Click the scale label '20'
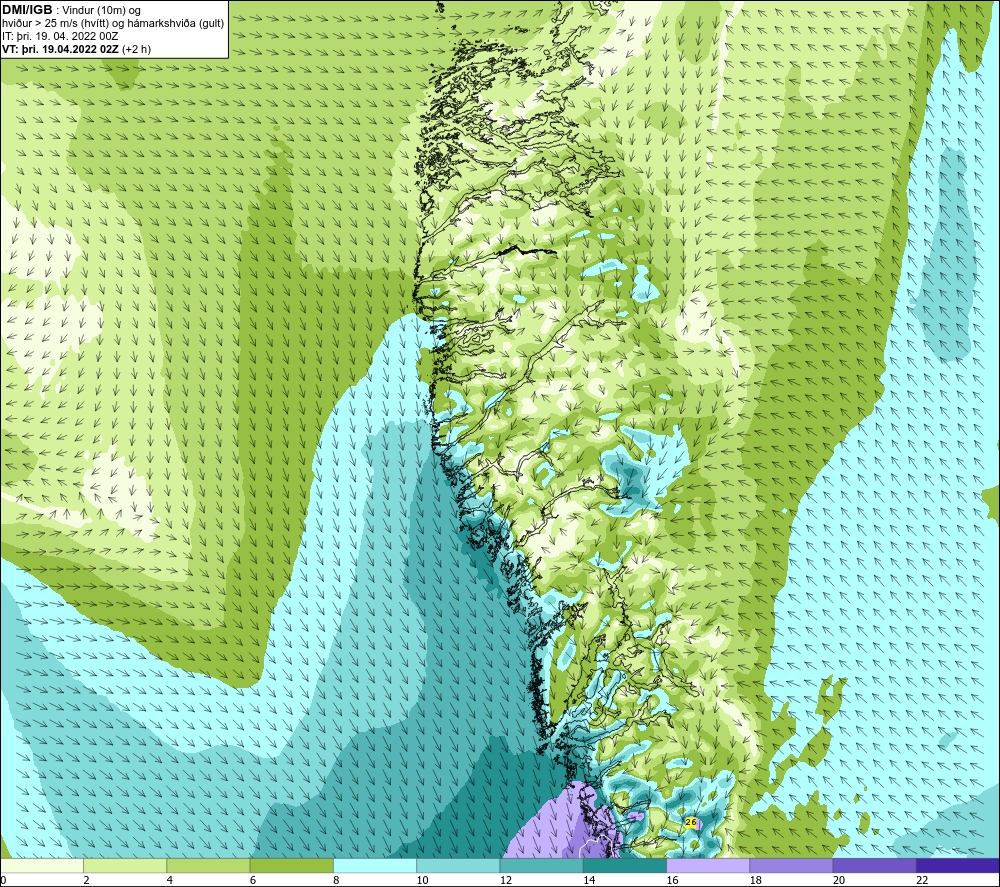 point(839,880)
